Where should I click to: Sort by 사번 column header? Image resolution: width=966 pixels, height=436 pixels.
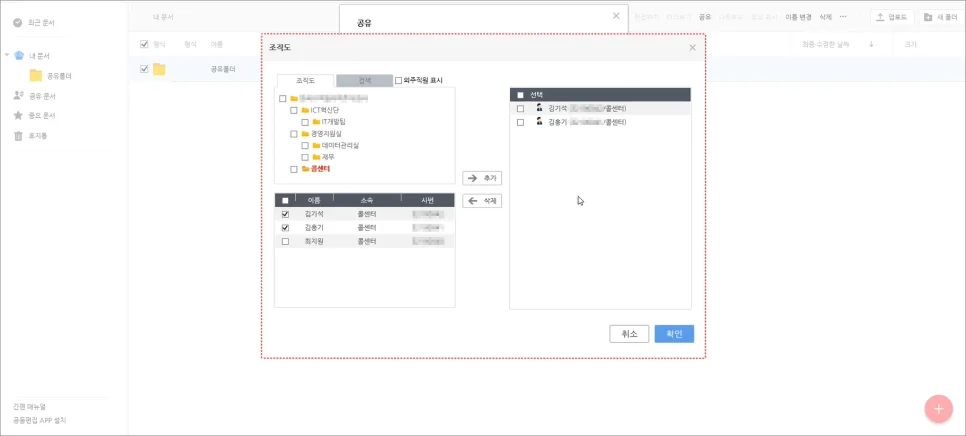click(x=428, y=200)
